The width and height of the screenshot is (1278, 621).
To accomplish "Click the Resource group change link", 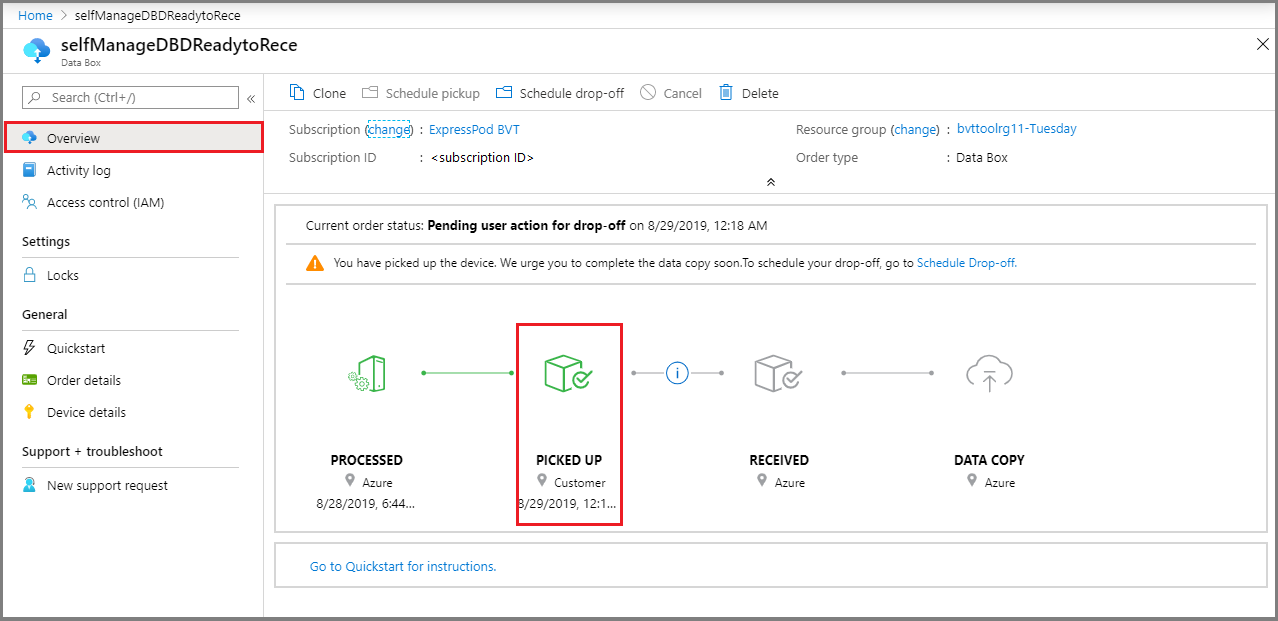I will pos(914,130).
